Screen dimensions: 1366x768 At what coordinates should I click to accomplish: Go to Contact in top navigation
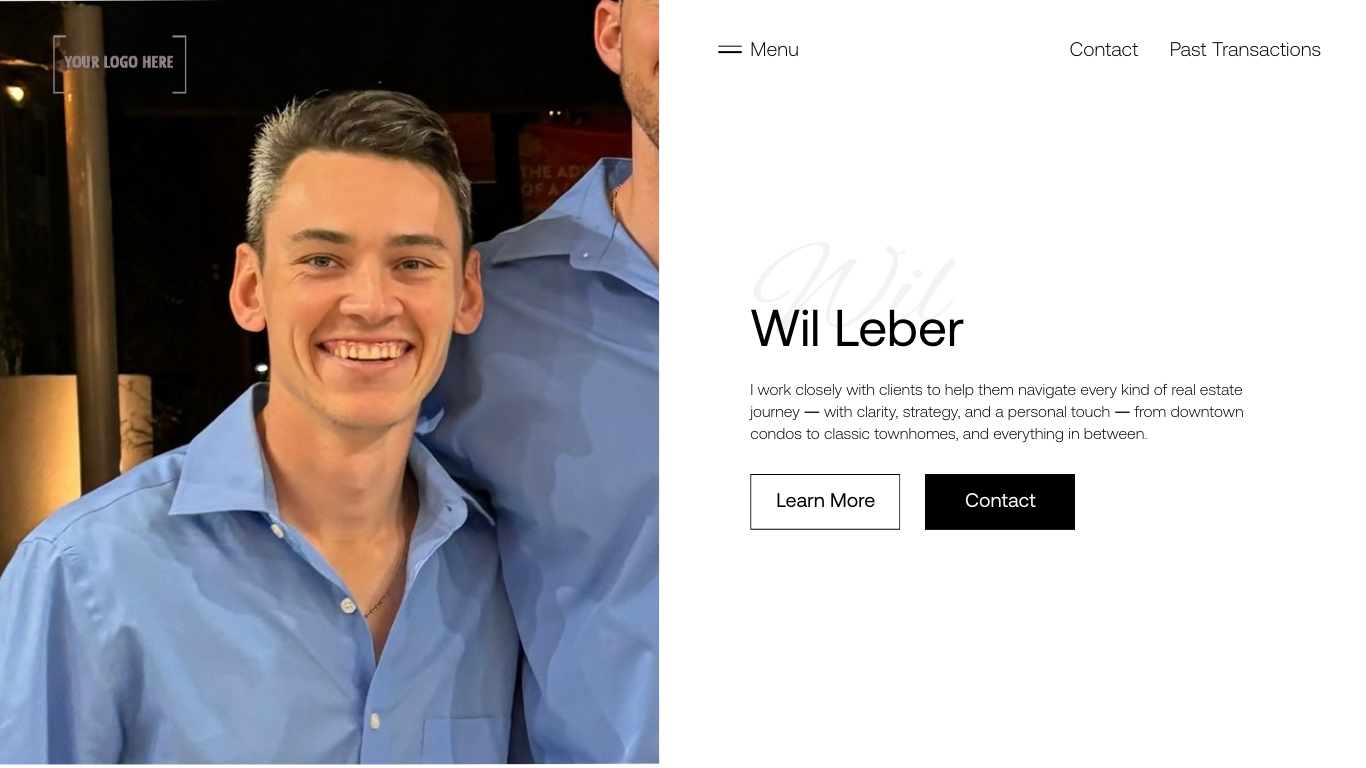[x=1103, y=49]
